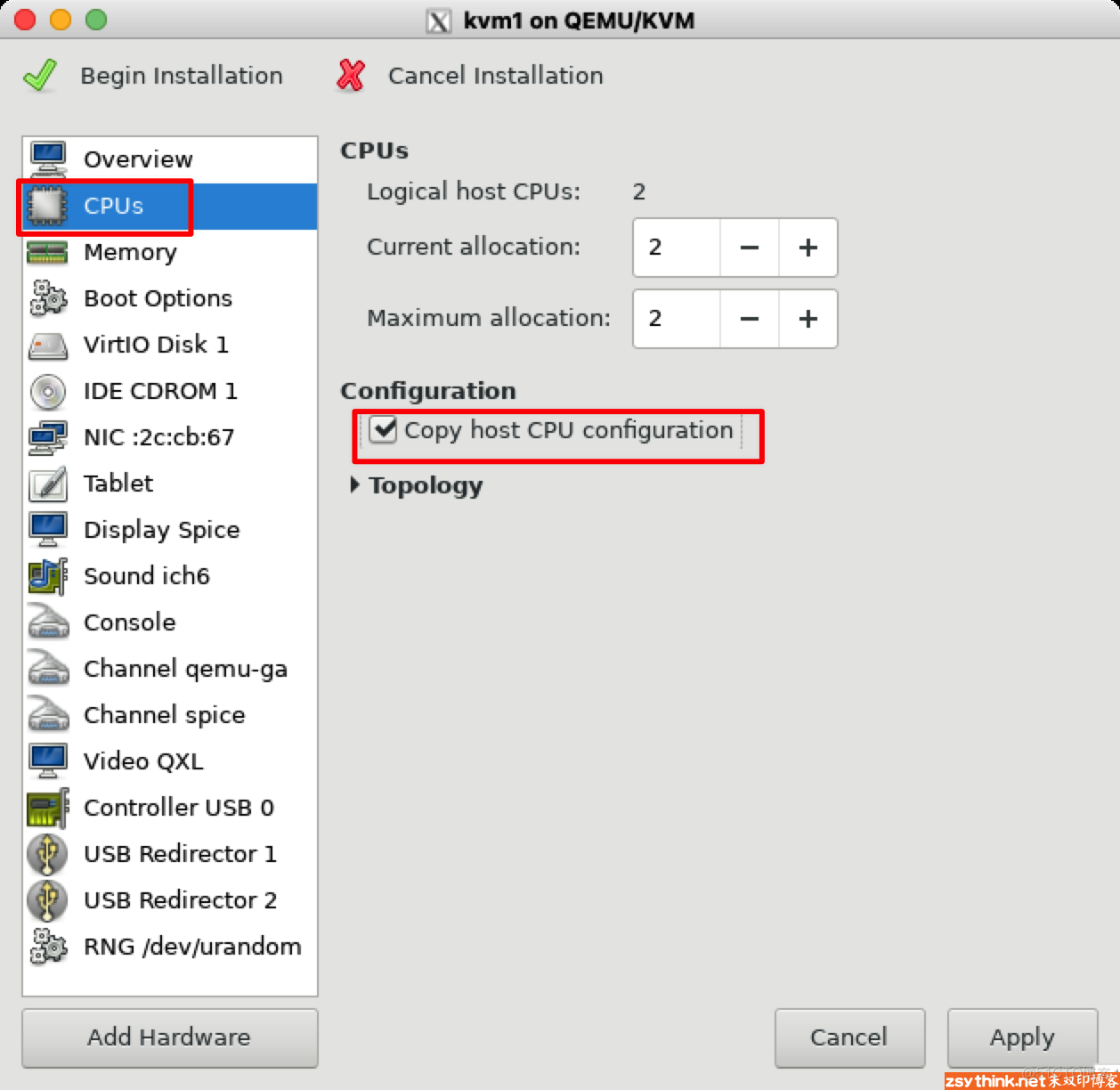Click the Apply button
The image size is (1120, 1090).
point(1022,1037)
